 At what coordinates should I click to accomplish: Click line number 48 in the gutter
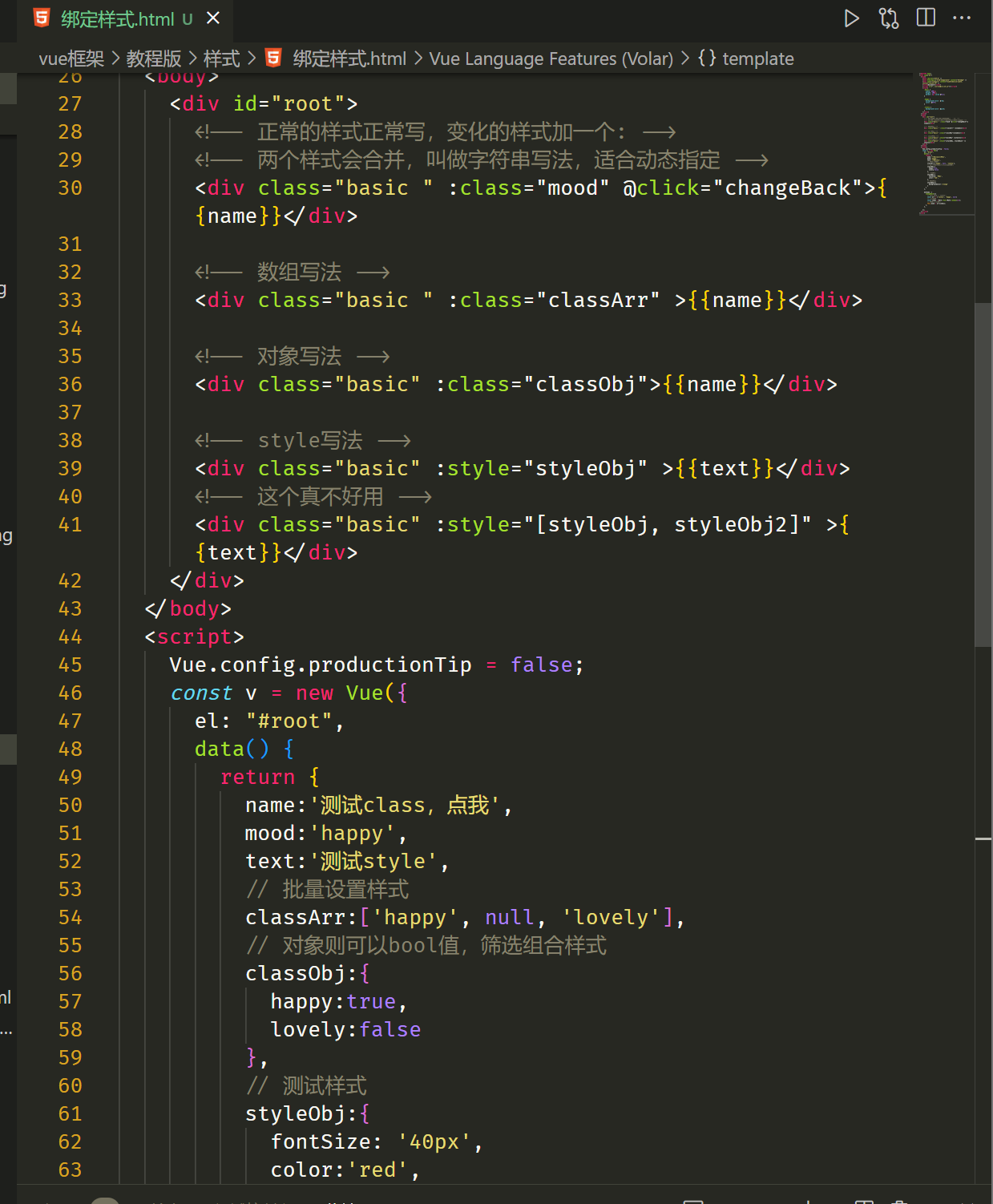pyautogui.click(x=70, y=749)
